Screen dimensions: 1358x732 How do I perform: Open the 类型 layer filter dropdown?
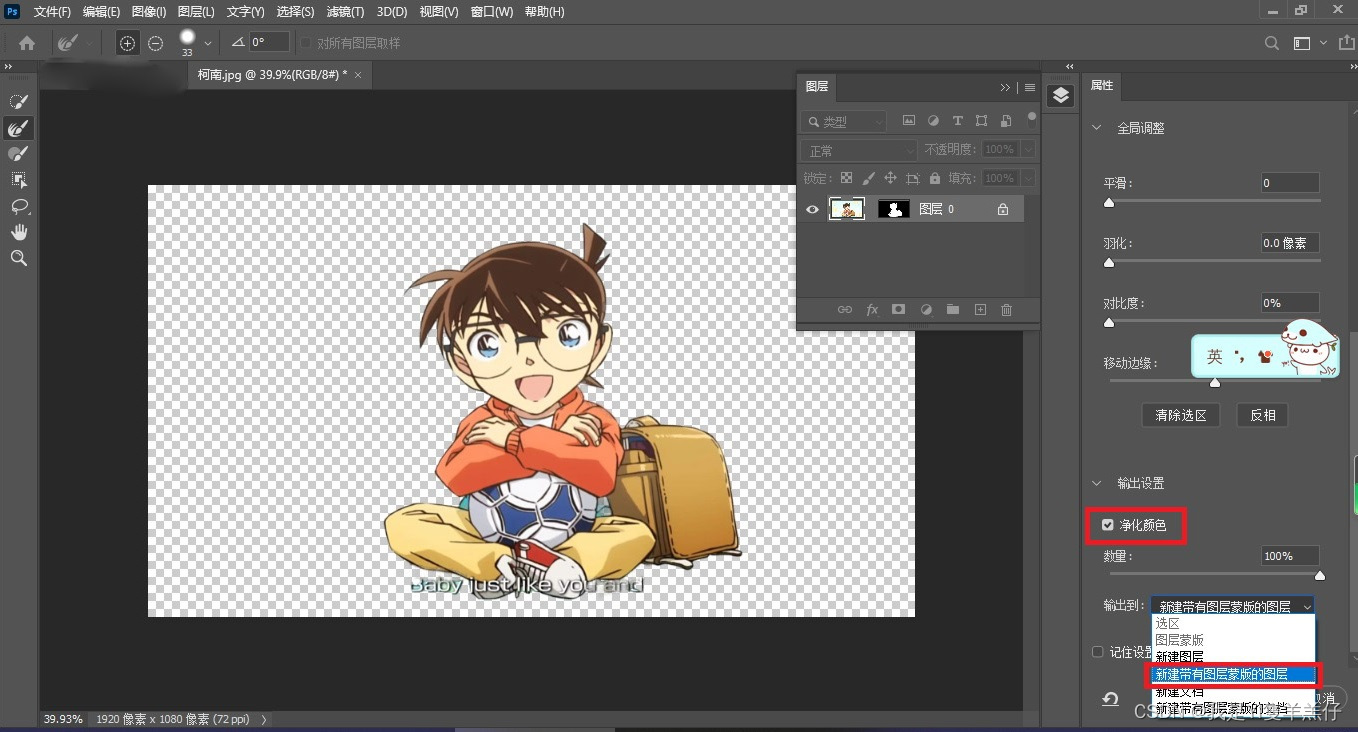(x=844, y=121)
